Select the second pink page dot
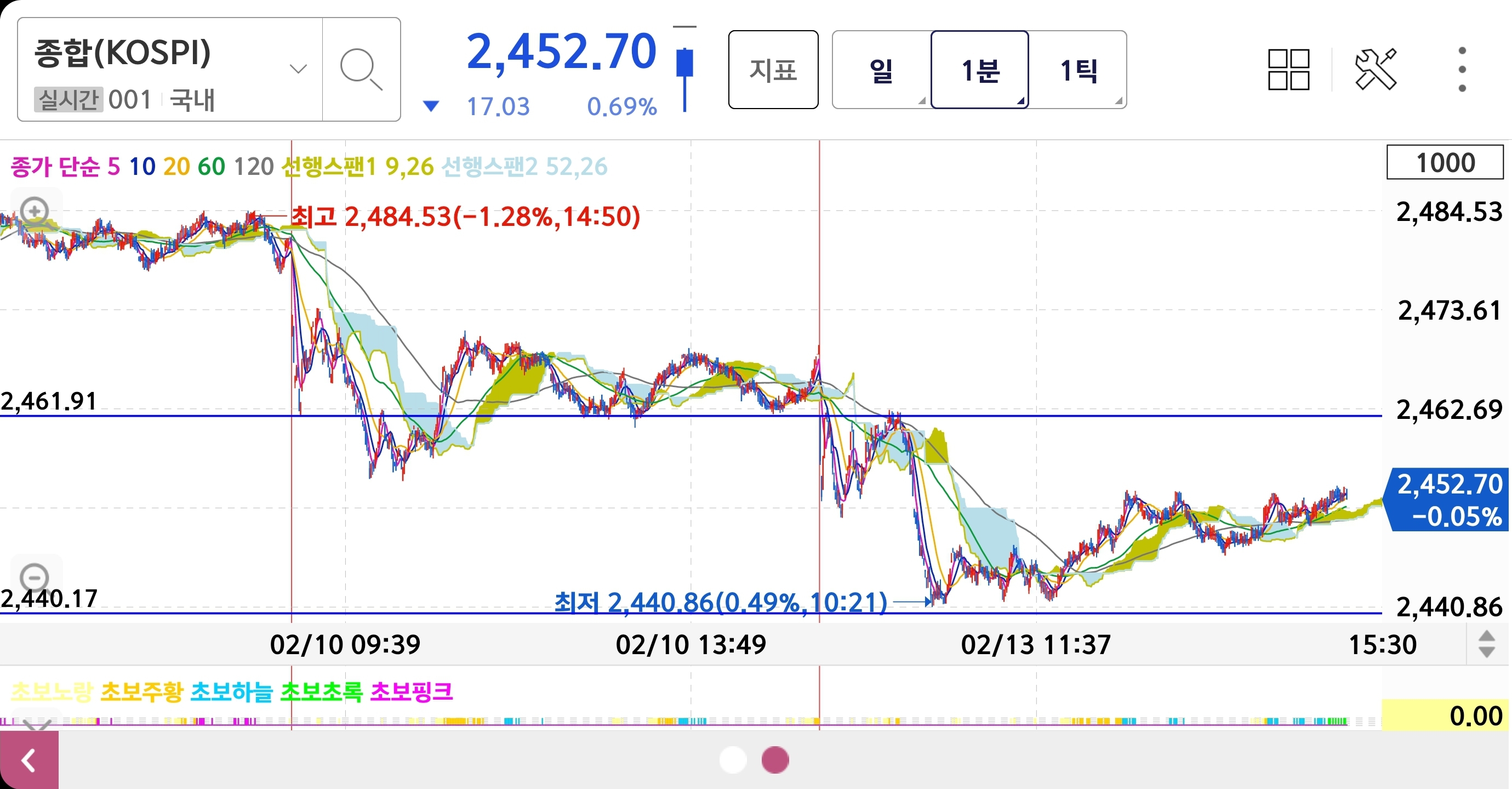 point(775,759)
